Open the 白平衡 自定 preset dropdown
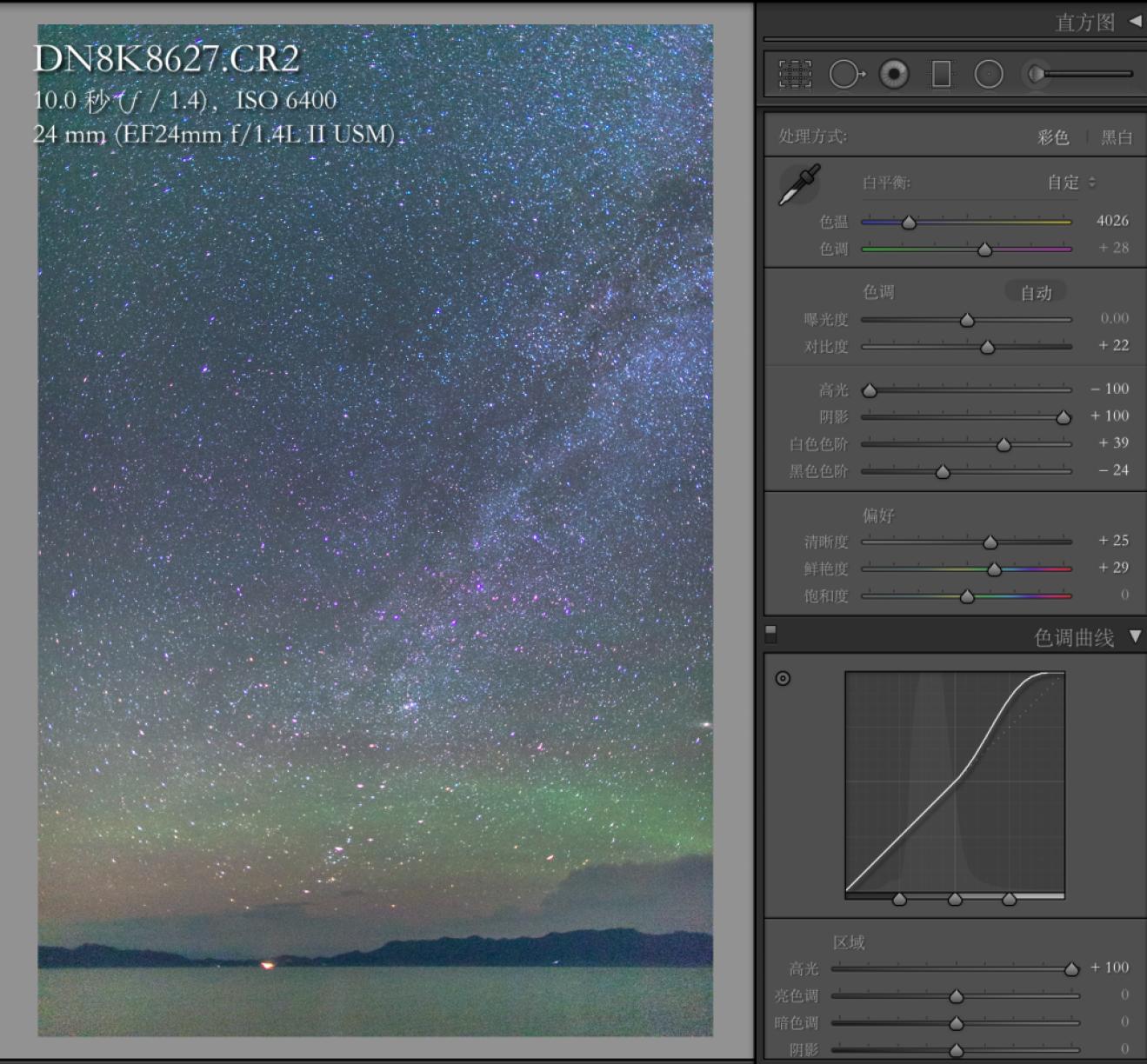1147x1064 pixels. tap(1071, 183)
